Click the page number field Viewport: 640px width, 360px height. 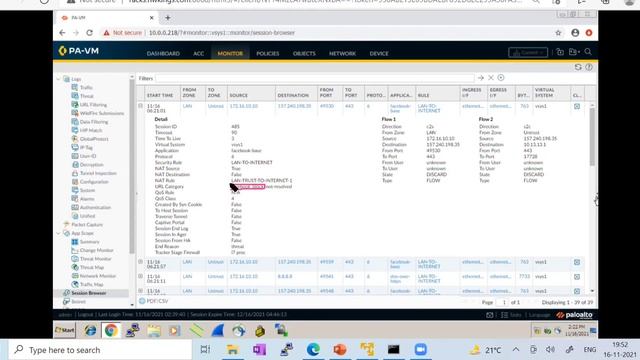tap(503, 302)
